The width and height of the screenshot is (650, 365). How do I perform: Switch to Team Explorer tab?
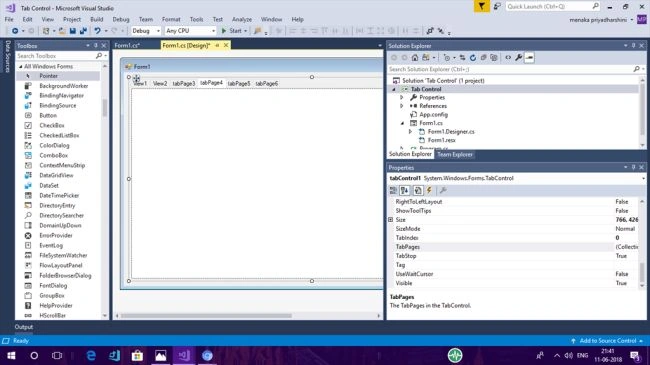coord(455,154)
